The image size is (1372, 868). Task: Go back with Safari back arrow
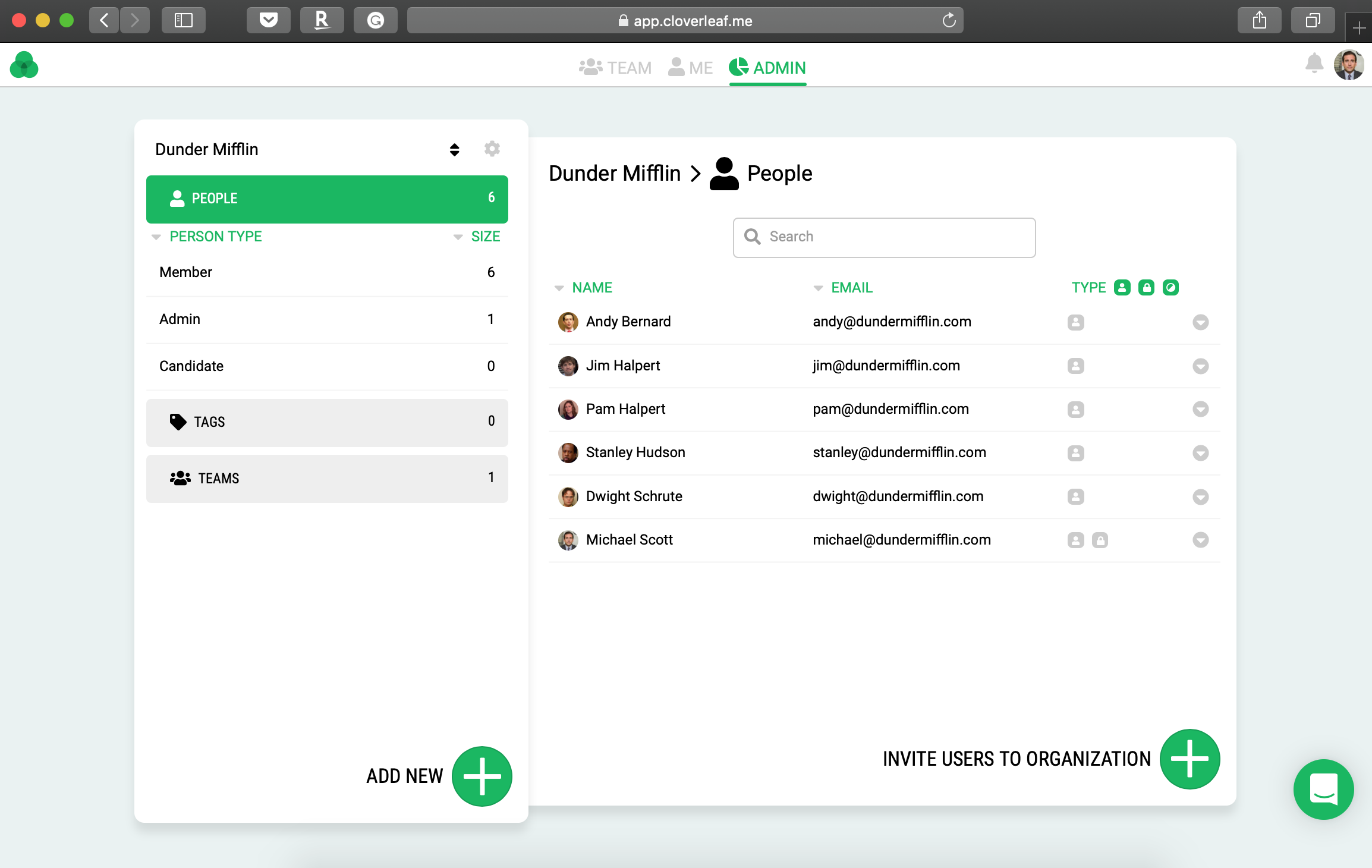[104, 20]
